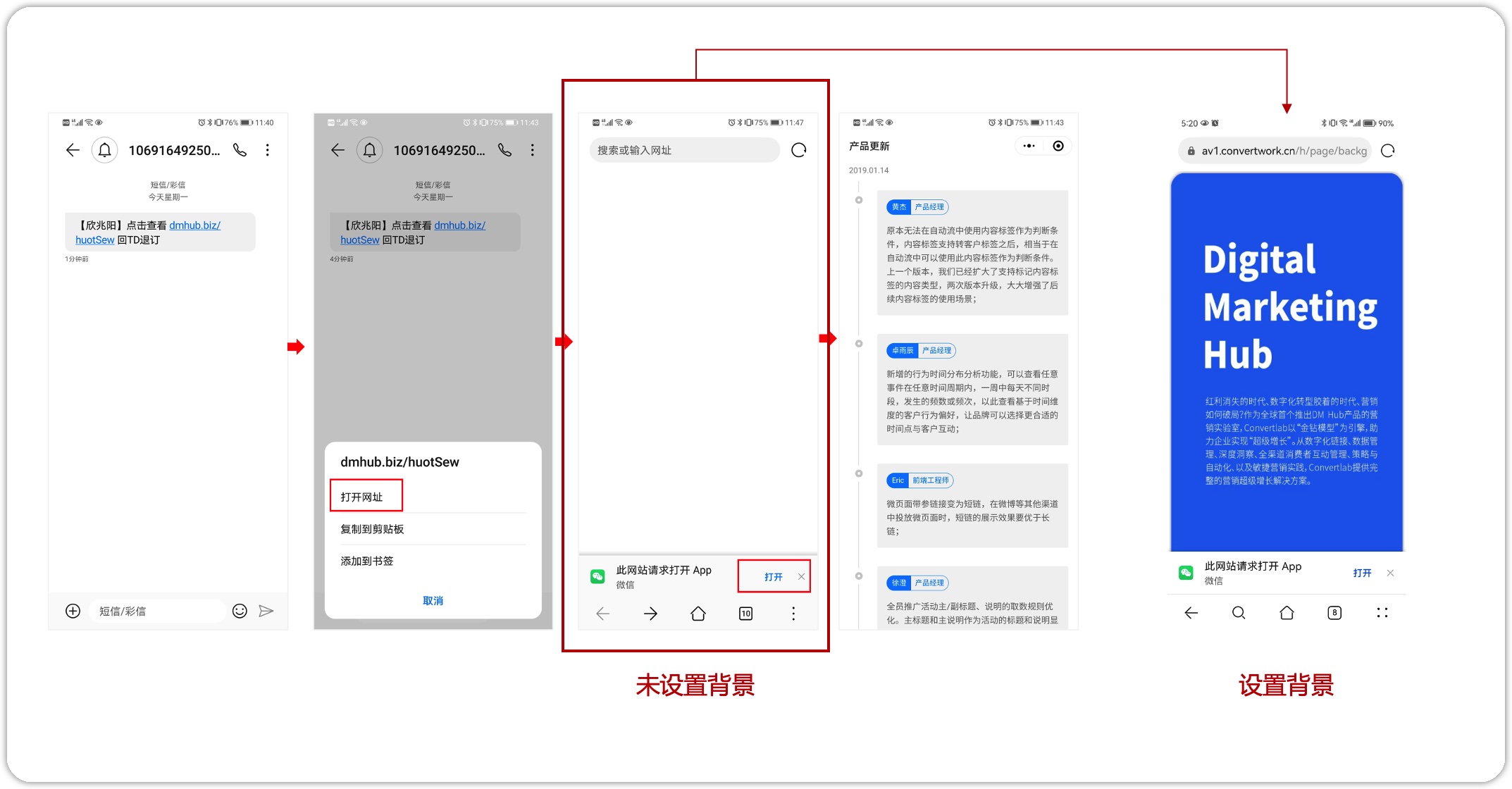1512x789 pixels.
Task: Focus the 短信/彩信 message input field
Action: point(157,611)
